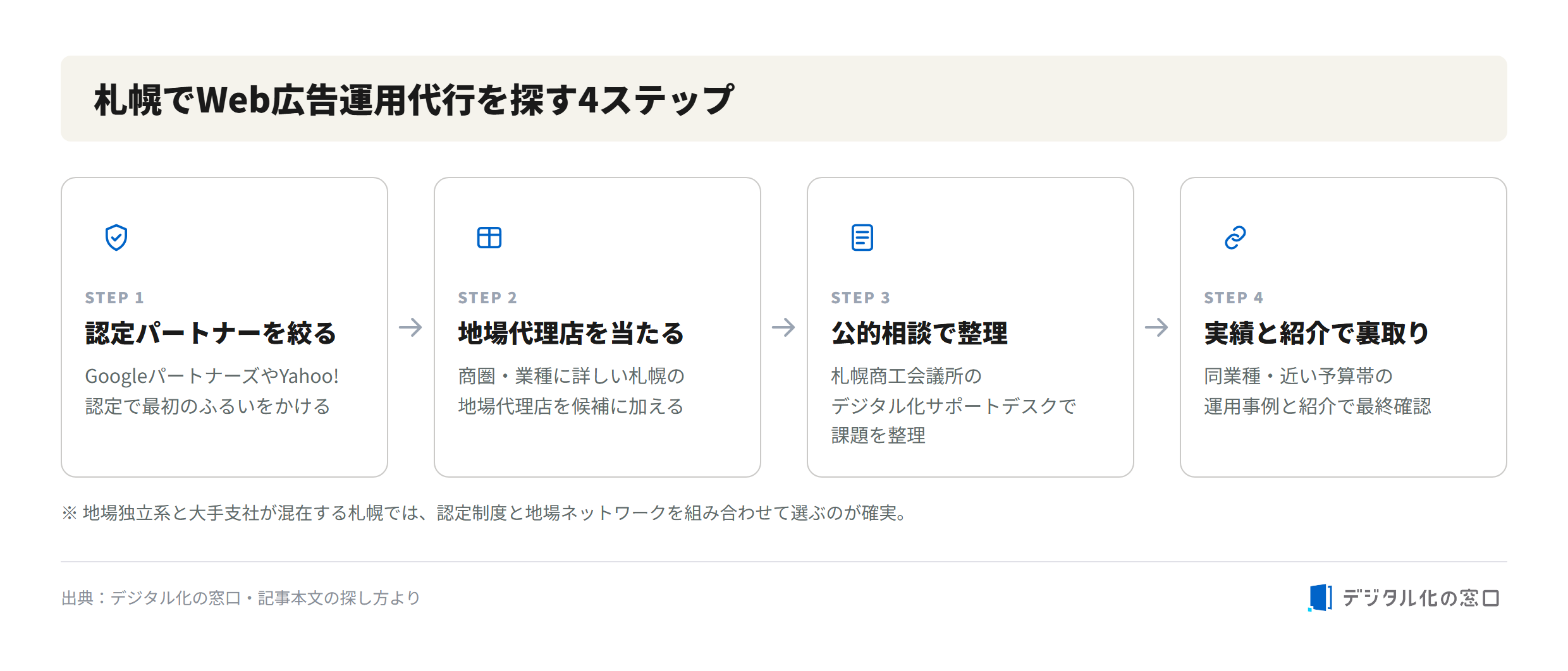Click the ※ footnote about 地場独立系

(485, 512)
